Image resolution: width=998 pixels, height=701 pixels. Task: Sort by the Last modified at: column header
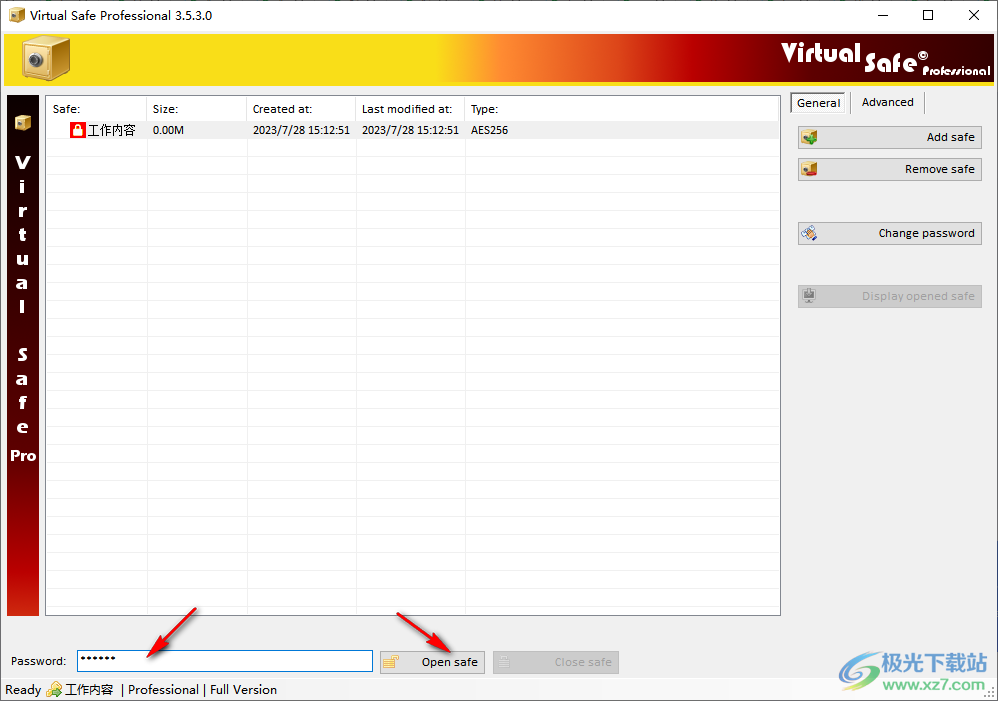(x=411, y=109)
